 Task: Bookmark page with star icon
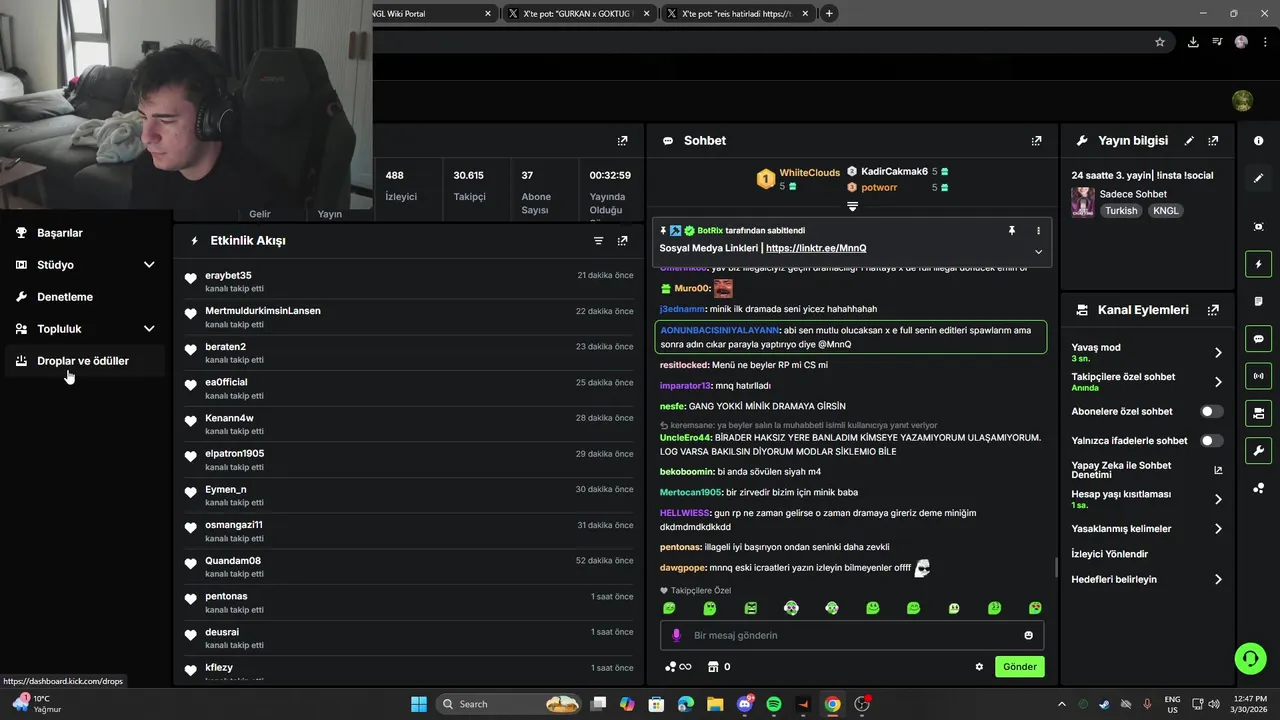[x=1160, y=42]
